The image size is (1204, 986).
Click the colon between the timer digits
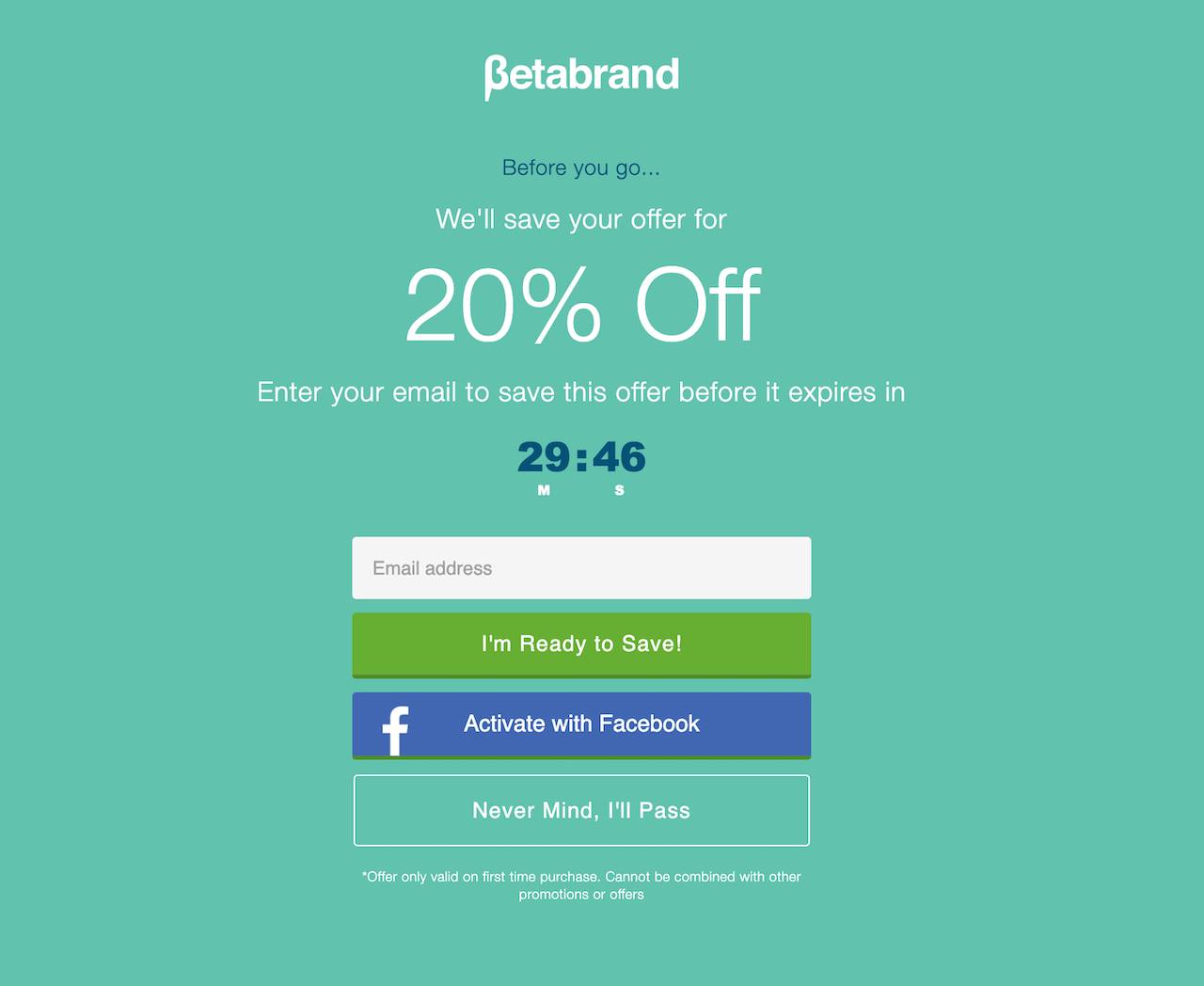(x=581, y=458)
